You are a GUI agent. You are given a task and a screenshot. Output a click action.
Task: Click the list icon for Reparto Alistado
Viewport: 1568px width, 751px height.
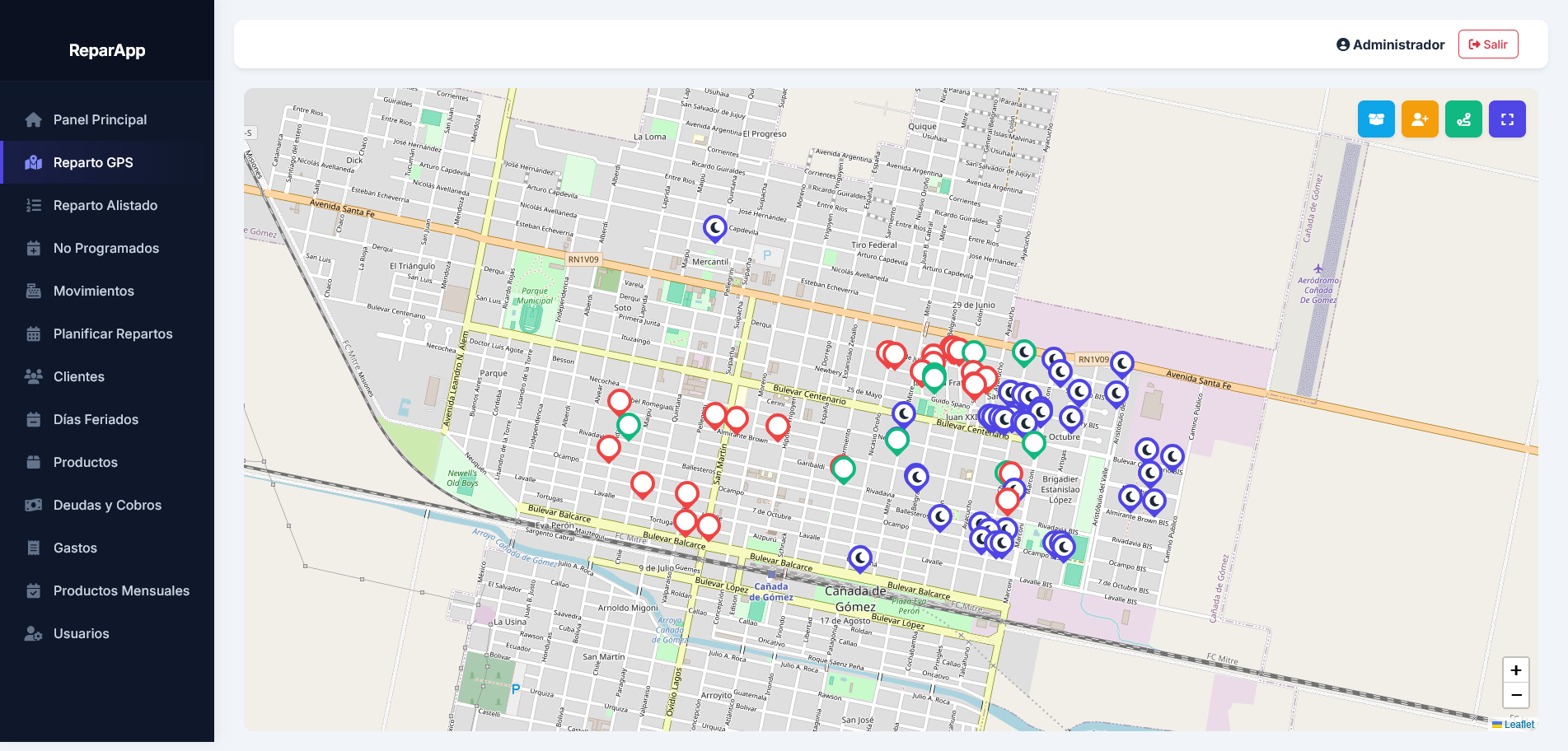pos(34,206)
